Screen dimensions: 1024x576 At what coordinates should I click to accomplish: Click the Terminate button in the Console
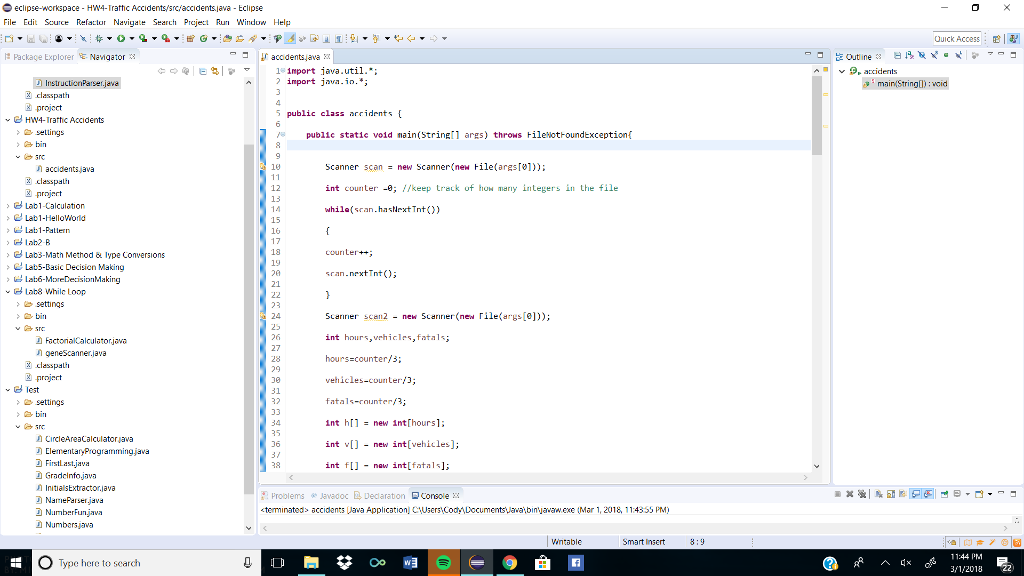coord(838,495)
